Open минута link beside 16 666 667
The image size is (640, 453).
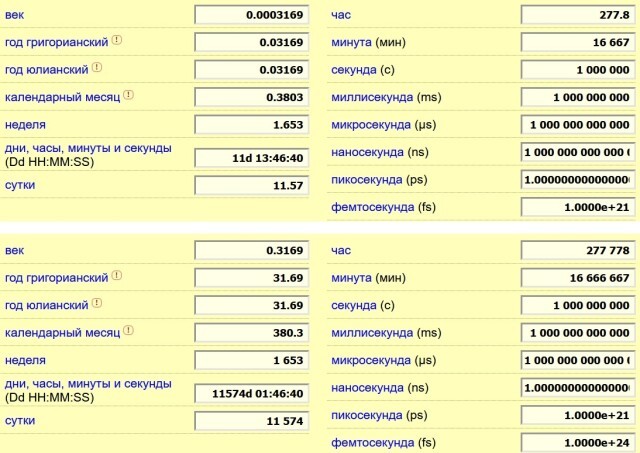(x=351, y=278)
